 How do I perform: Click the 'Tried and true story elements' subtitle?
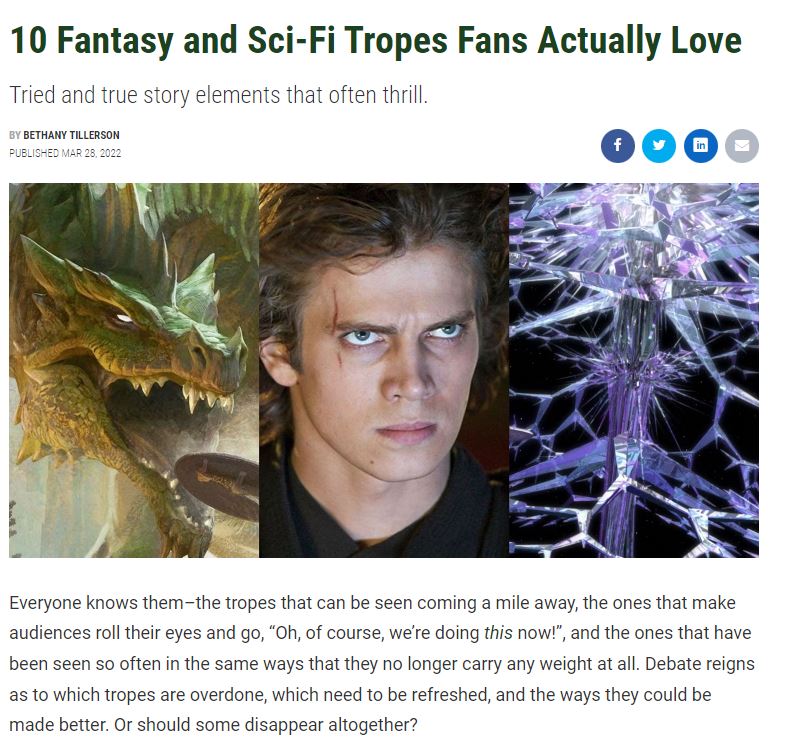coord(218,95)
